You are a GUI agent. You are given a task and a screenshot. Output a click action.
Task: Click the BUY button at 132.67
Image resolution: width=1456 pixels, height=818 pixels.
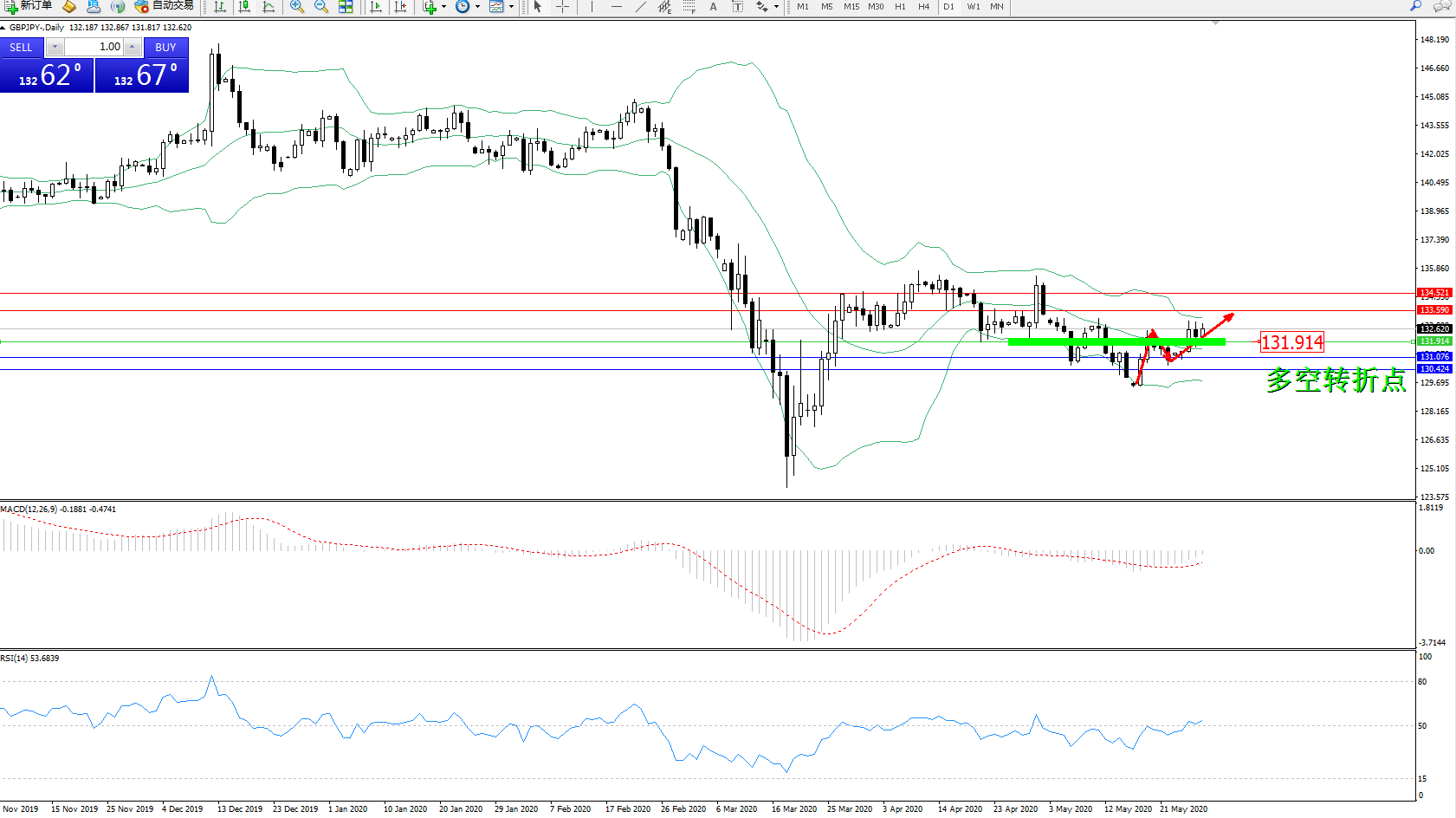142,76
